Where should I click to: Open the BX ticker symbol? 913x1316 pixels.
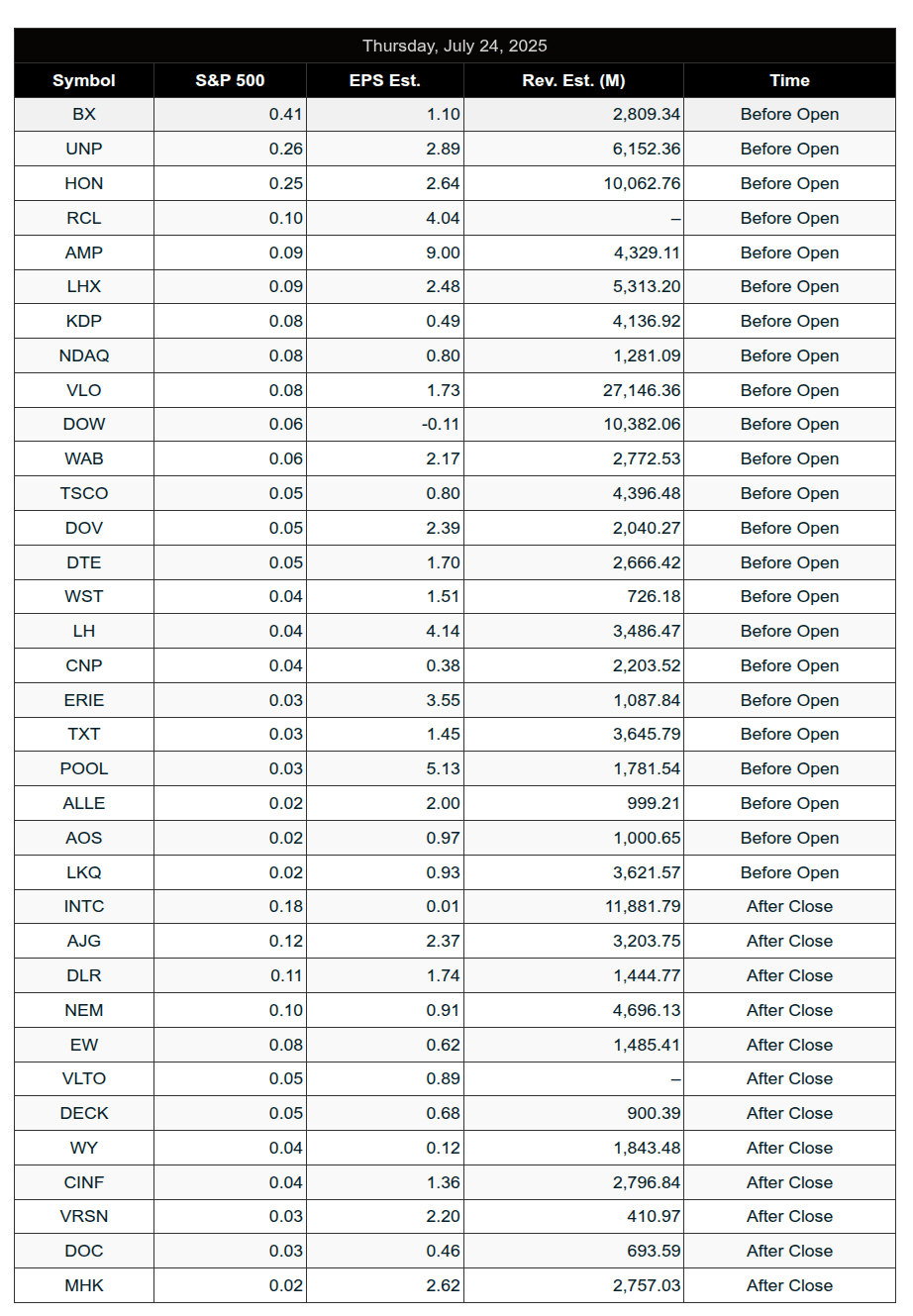84,114
